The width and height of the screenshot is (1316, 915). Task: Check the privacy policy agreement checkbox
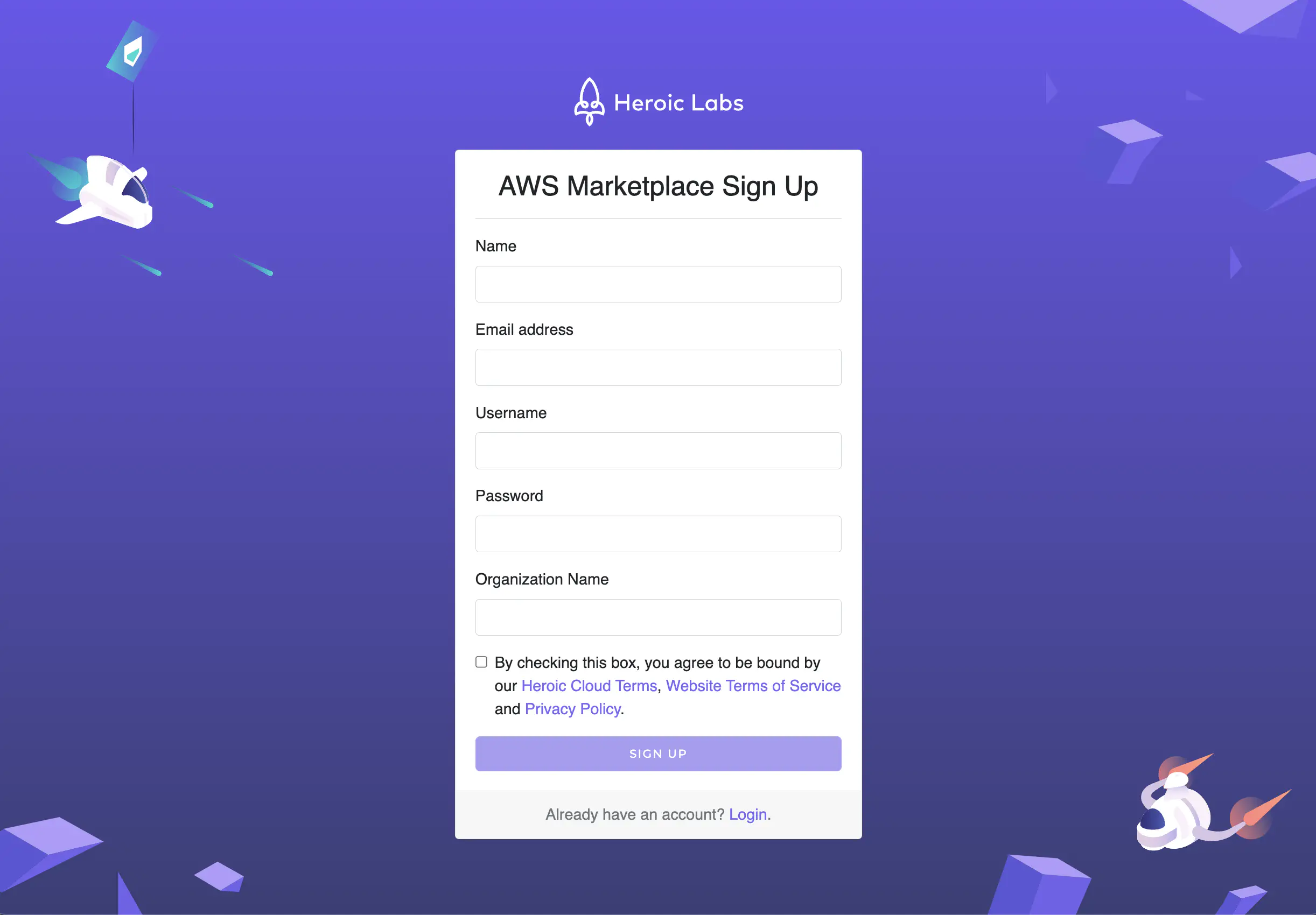point(481,662)
